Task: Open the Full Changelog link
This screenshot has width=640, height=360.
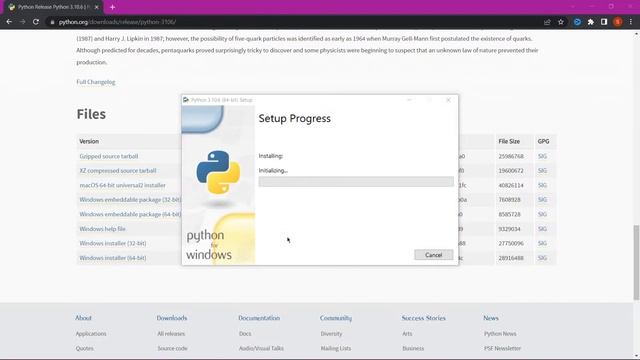Action: [96, 82]
